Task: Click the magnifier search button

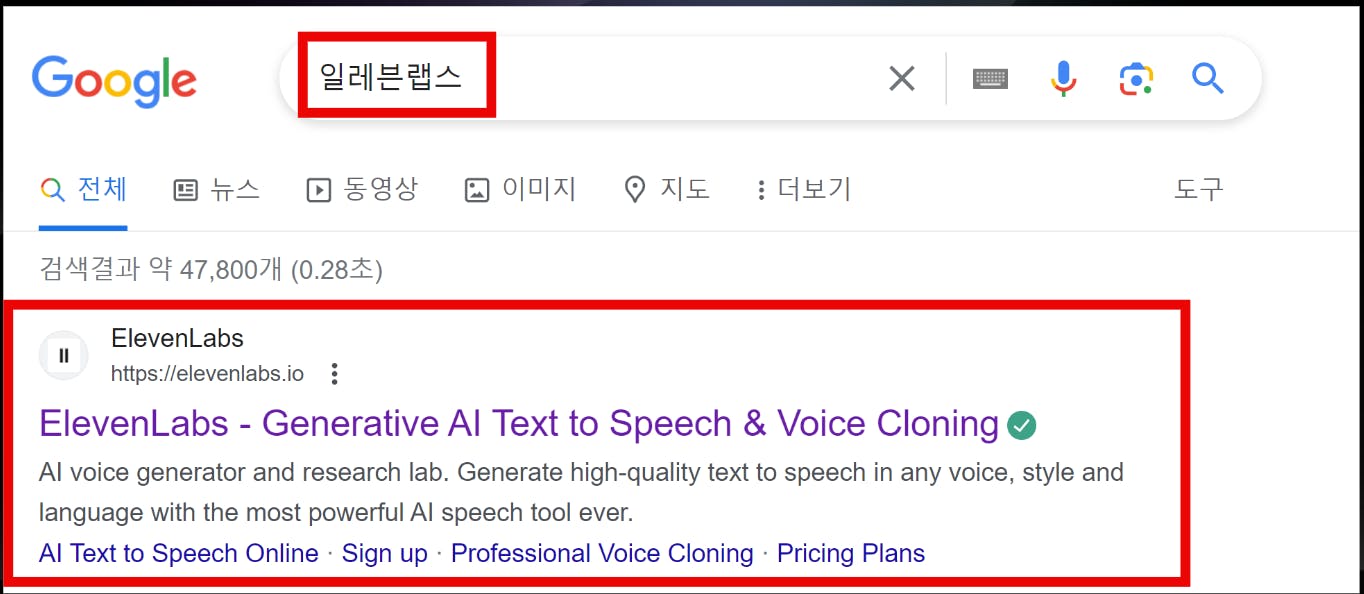Action: click(x=1208, y=78)
